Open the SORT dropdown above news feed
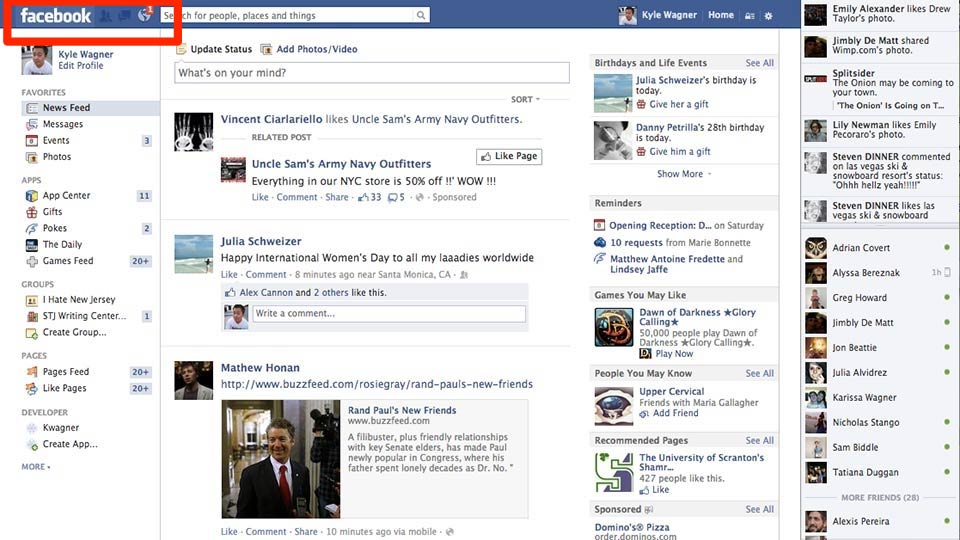 (525, 99)
